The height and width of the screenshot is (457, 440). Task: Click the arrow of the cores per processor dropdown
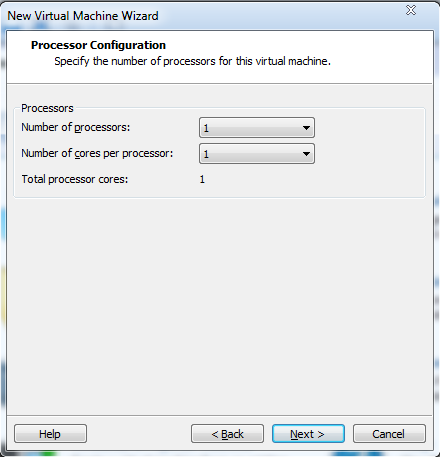[306, 154]
